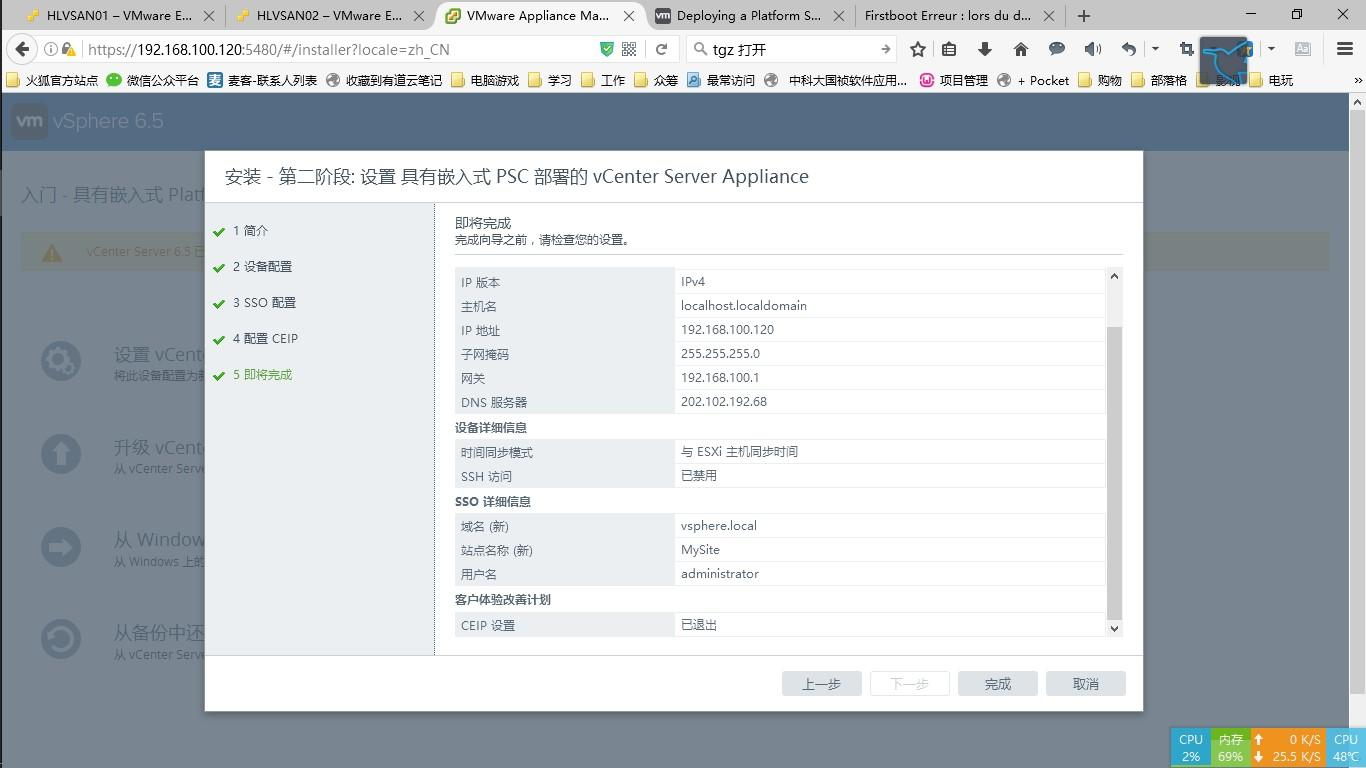Image resolution: width=1366 pixels, height=768 pixels.
Task: Go to wizard step 1 简介
Action: click(250, 231)
